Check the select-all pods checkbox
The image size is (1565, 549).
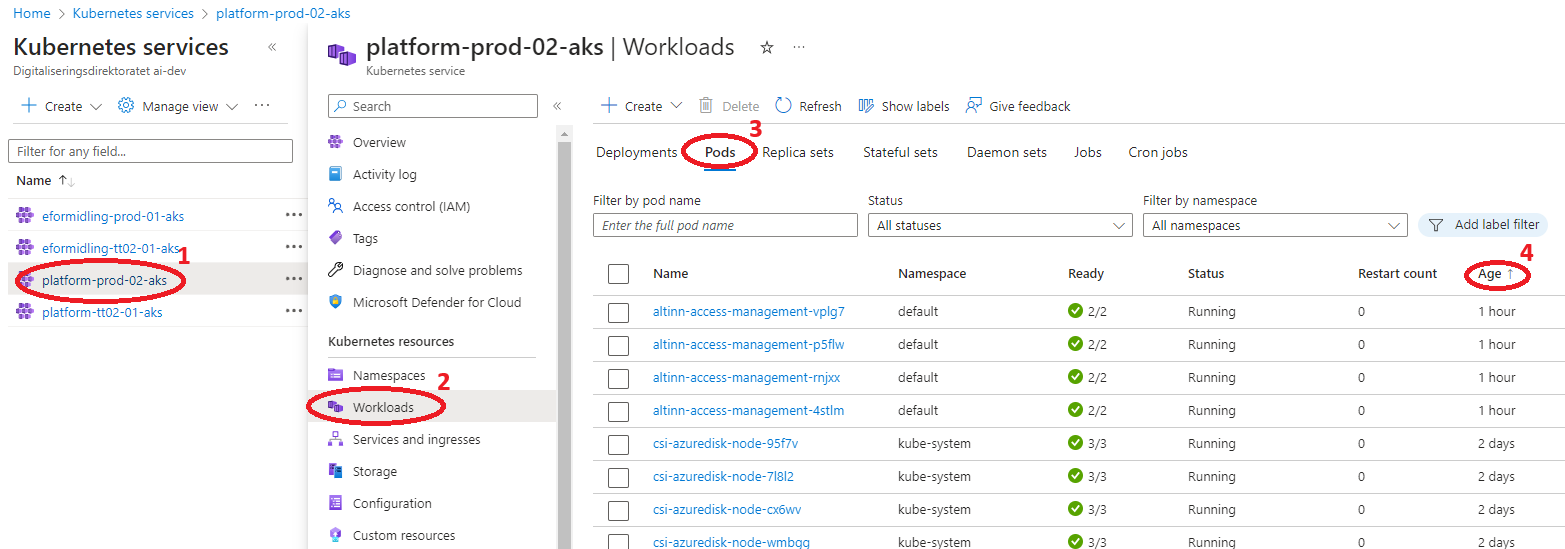coord(618,274)
